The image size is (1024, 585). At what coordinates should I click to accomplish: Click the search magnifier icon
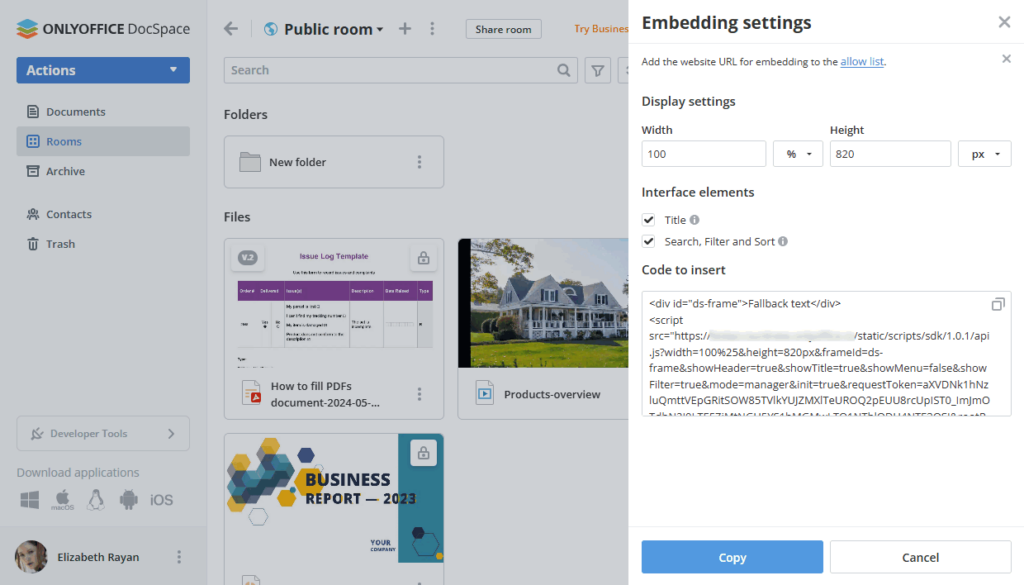point(564,70)
